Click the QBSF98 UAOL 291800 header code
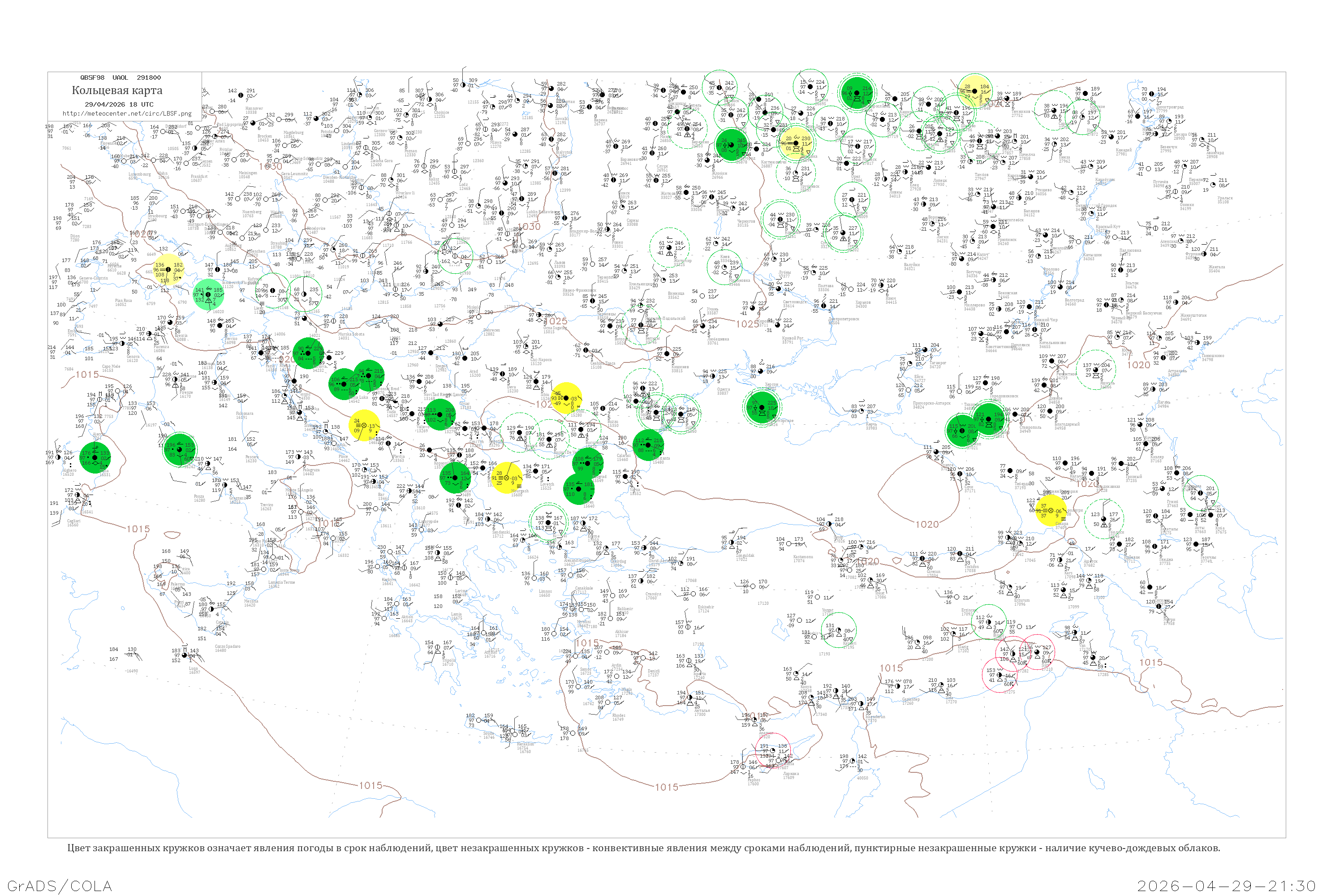The width and height of the screenshot is (1344, 896). 121,77
